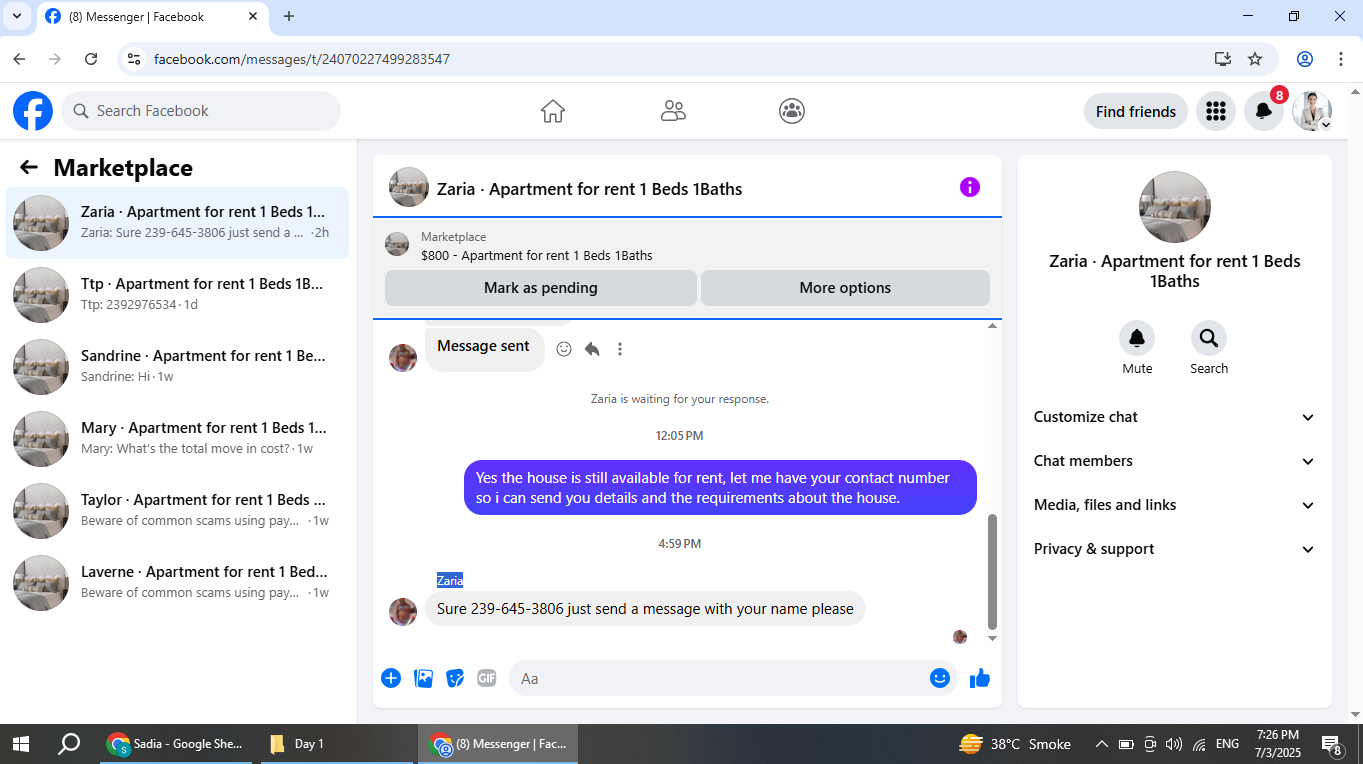Open the Groups icon in top navigation
Image resolution: width=1363 pixels, height=764 pixels.
point(792,111)
